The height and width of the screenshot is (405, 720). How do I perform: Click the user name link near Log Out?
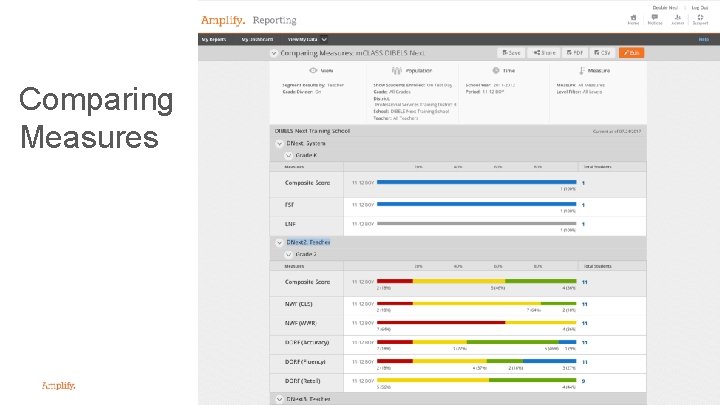(x=665, y=8)
